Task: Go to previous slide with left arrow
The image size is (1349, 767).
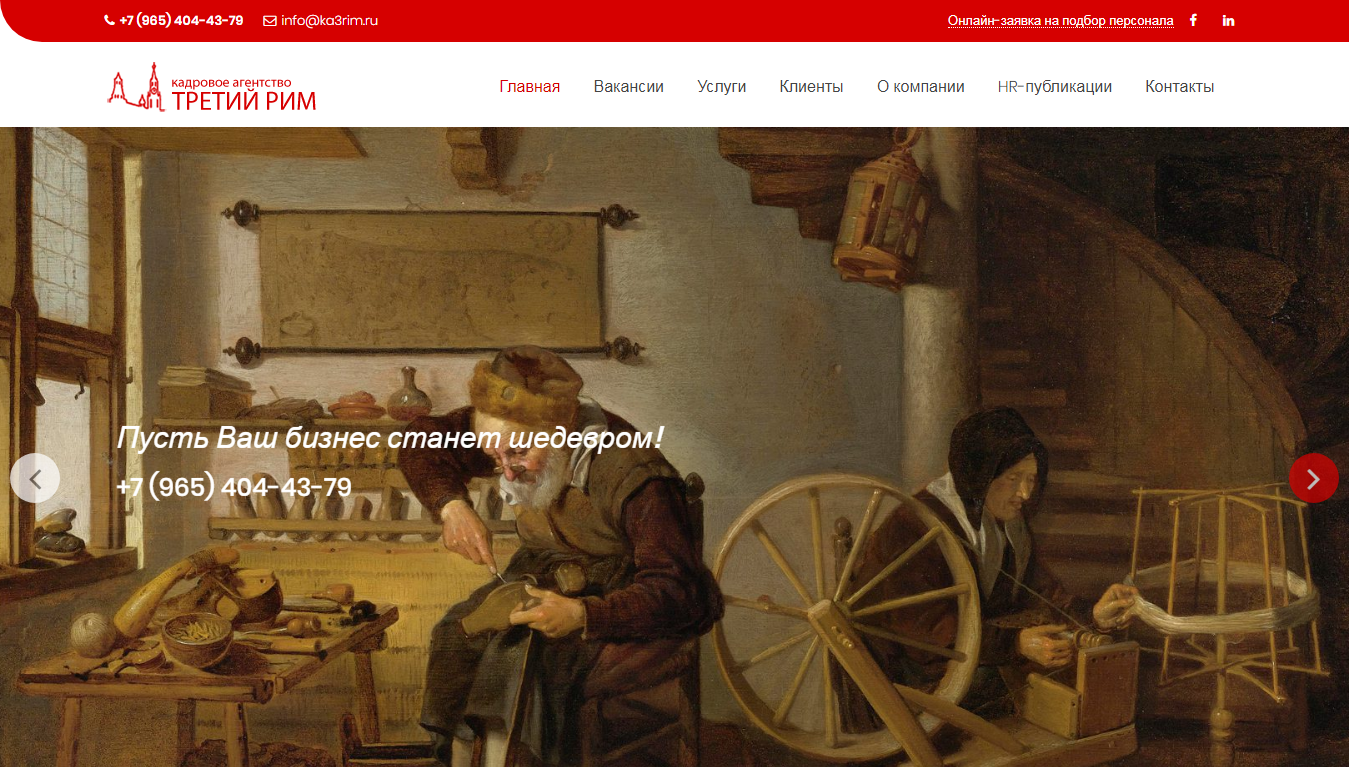Action: 35,478
